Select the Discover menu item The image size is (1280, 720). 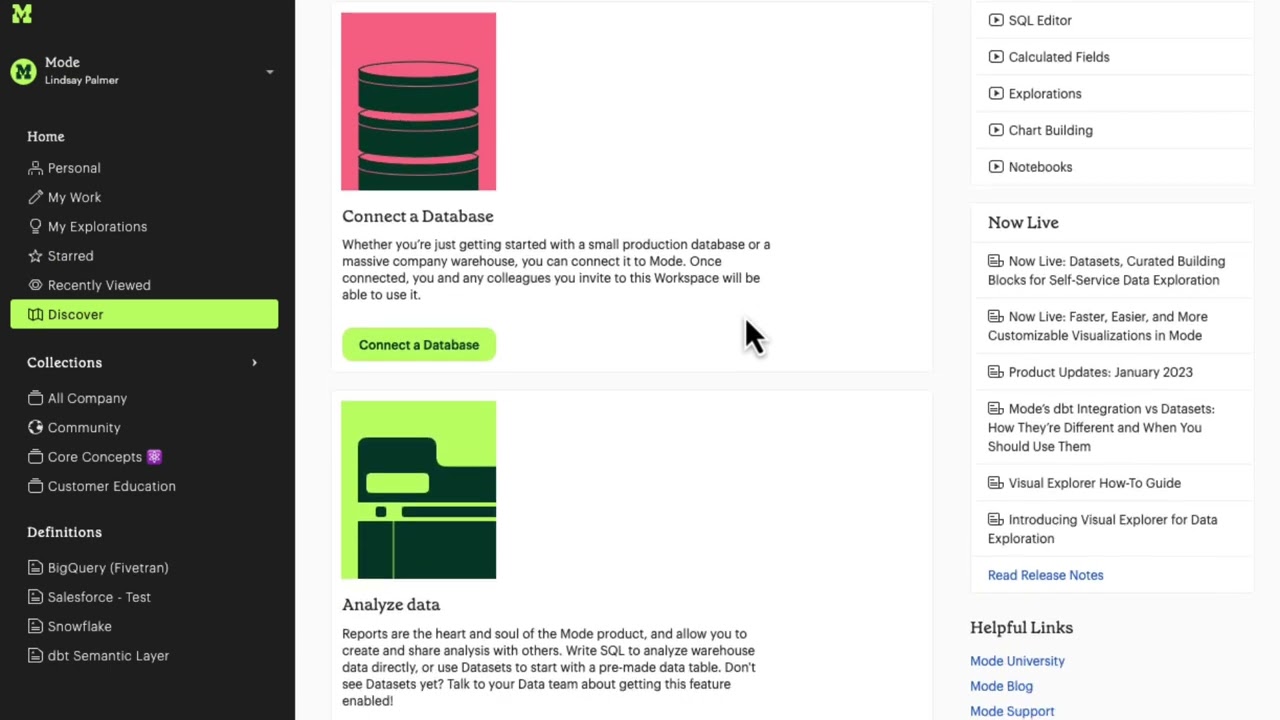pyautogui.click(x=144, y=314)
